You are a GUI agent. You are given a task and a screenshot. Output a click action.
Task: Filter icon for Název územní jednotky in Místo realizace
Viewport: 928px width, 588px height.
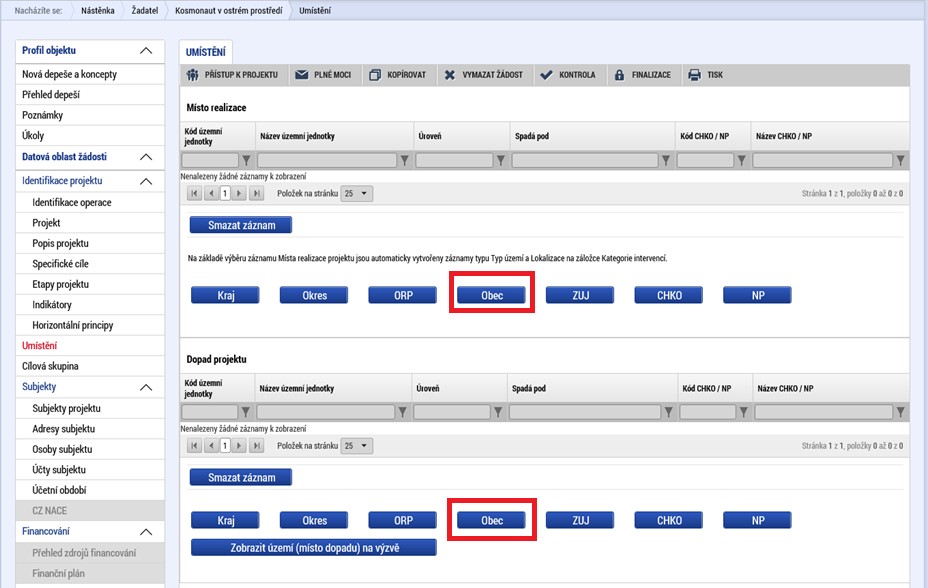404,160
